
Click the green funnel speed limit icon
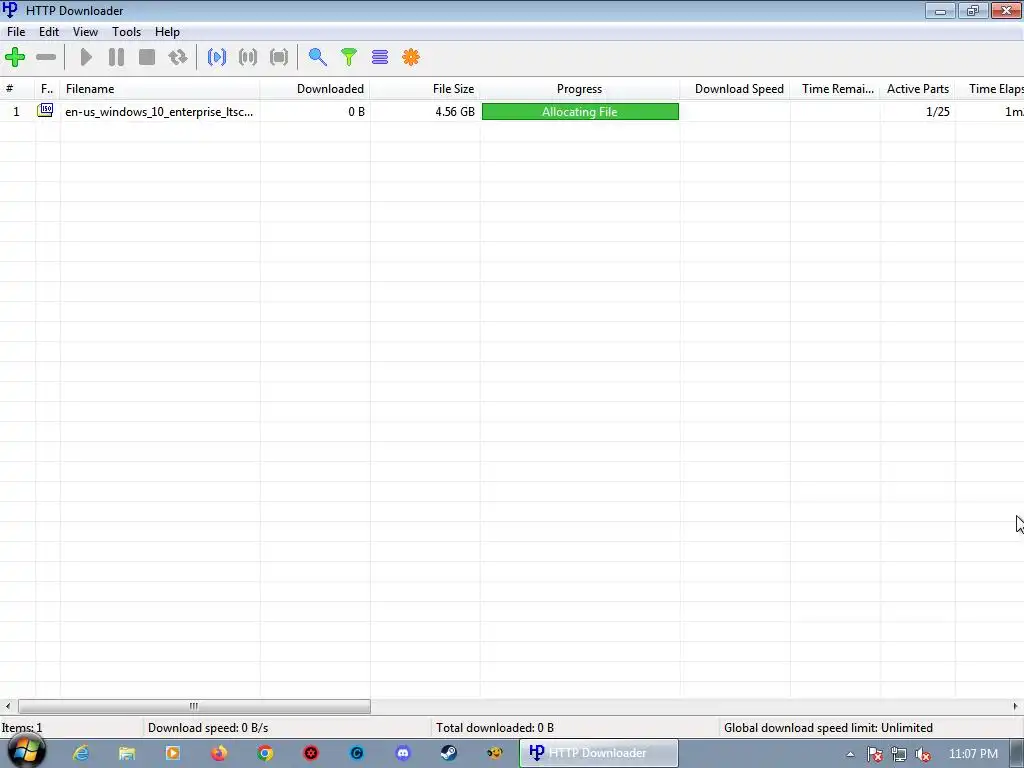pos(349,57)
